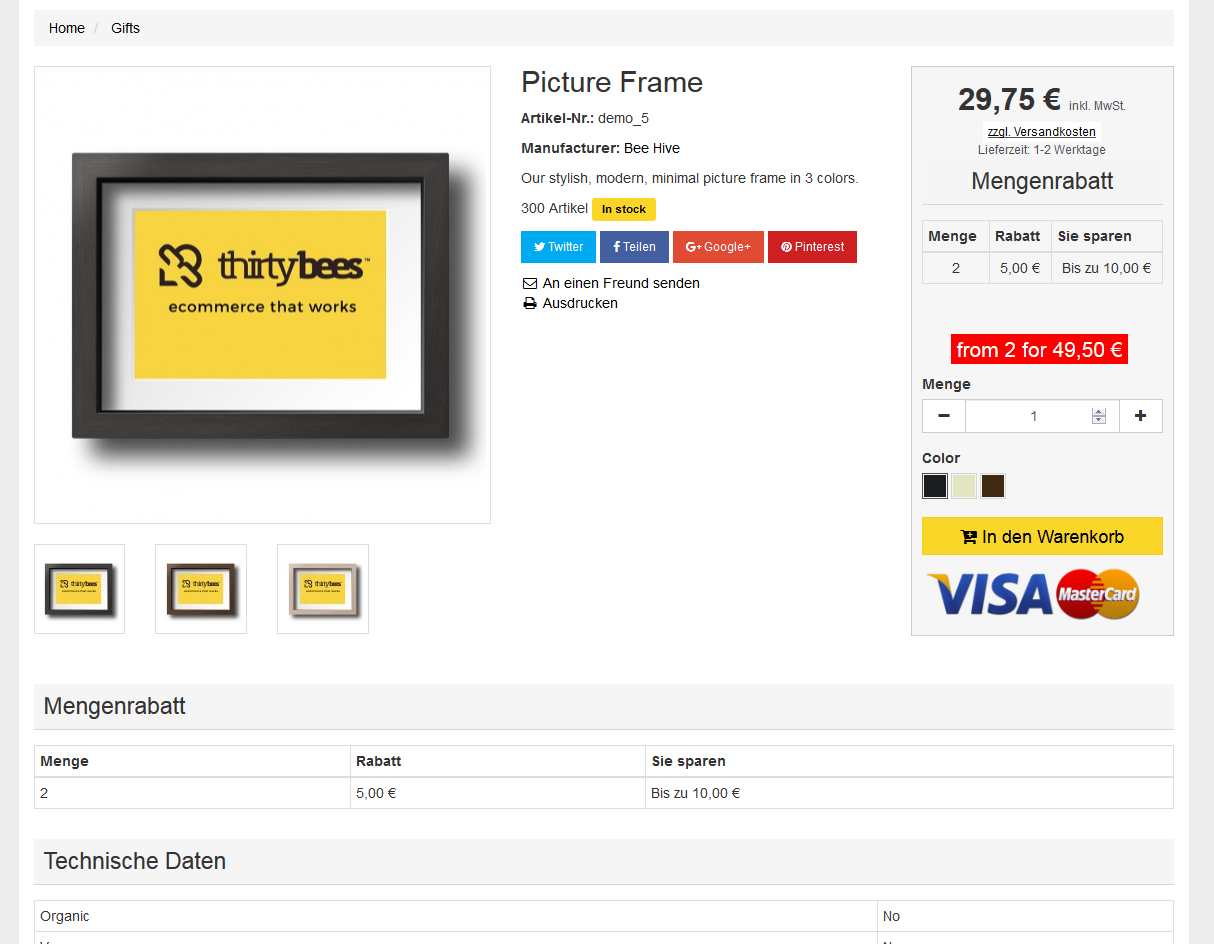View the beige frame thumbnail
The height and width of the screenshot is (944, 1214).
point(323,588)
